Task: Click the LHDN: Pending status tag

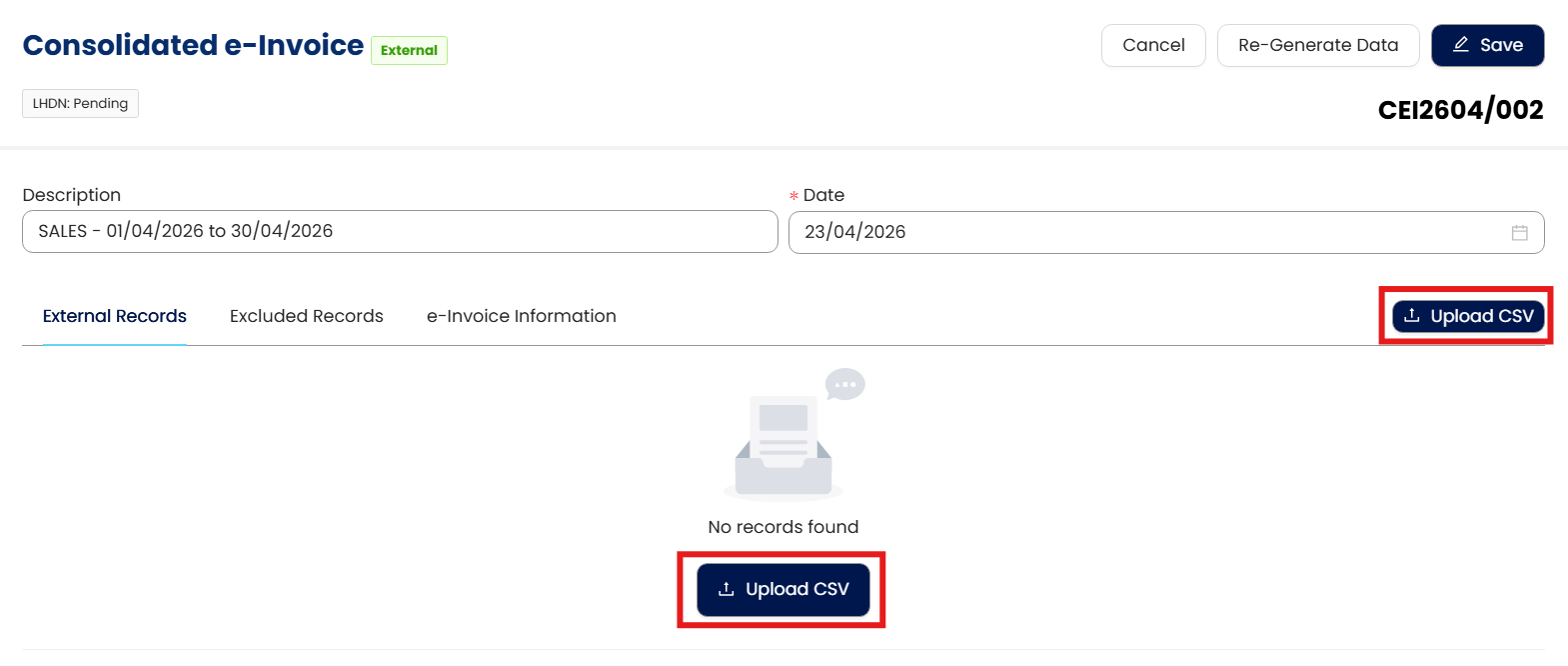Action: [x=80, y=103]
